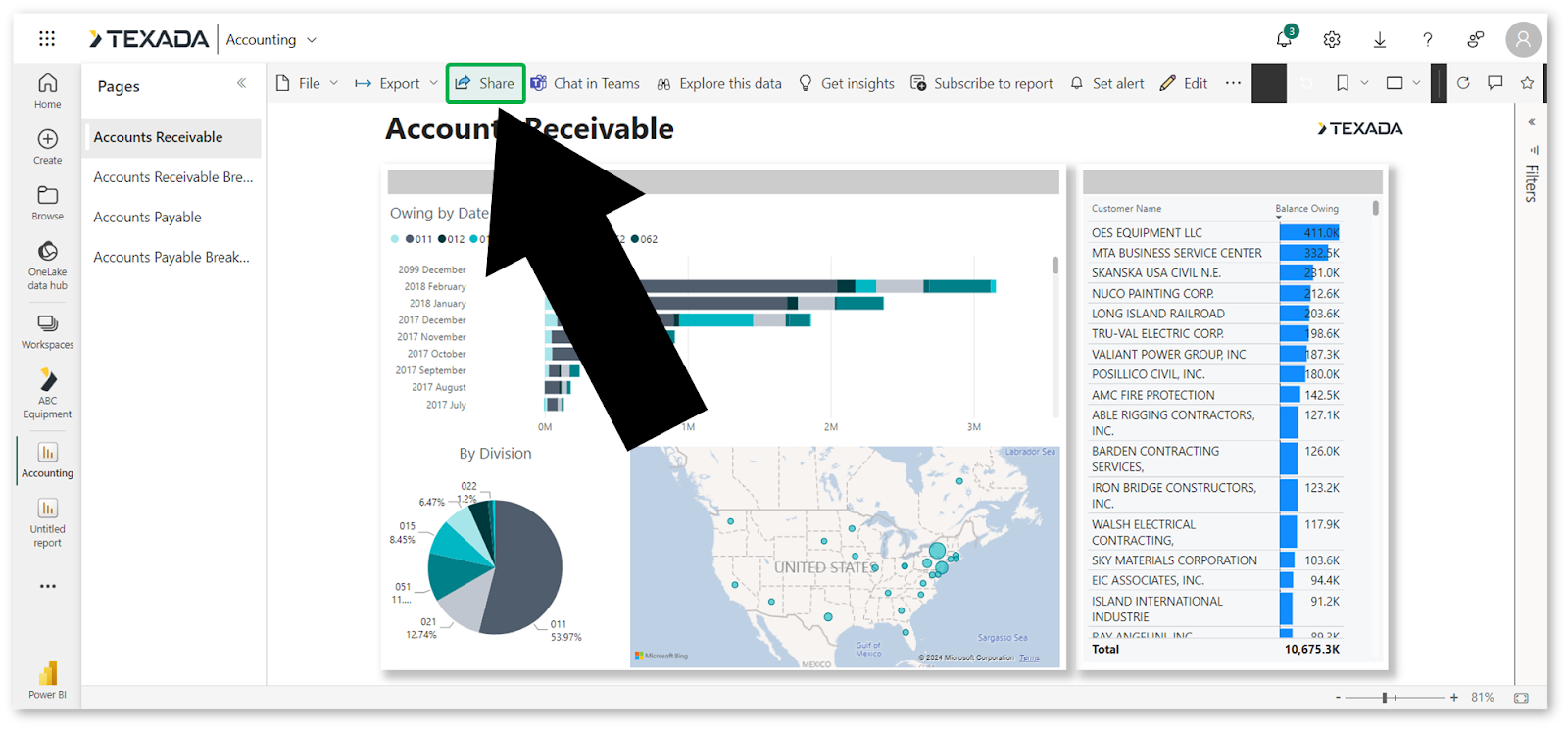Expand the bookmark dropdown chevron
The height and width of the screenshot is (730, 1568).
point(1364,83)
